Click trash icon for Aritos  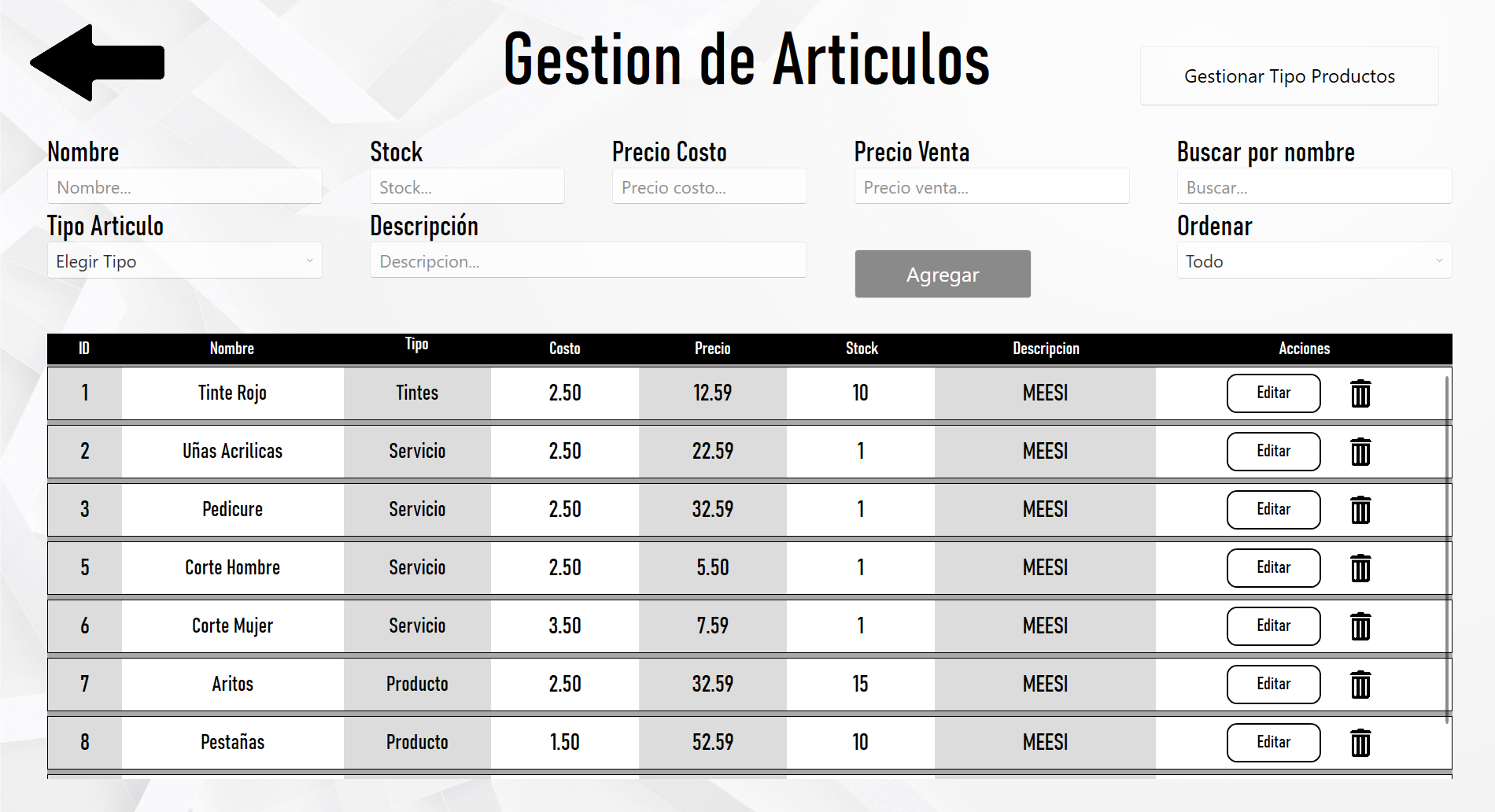point(1360,685)
